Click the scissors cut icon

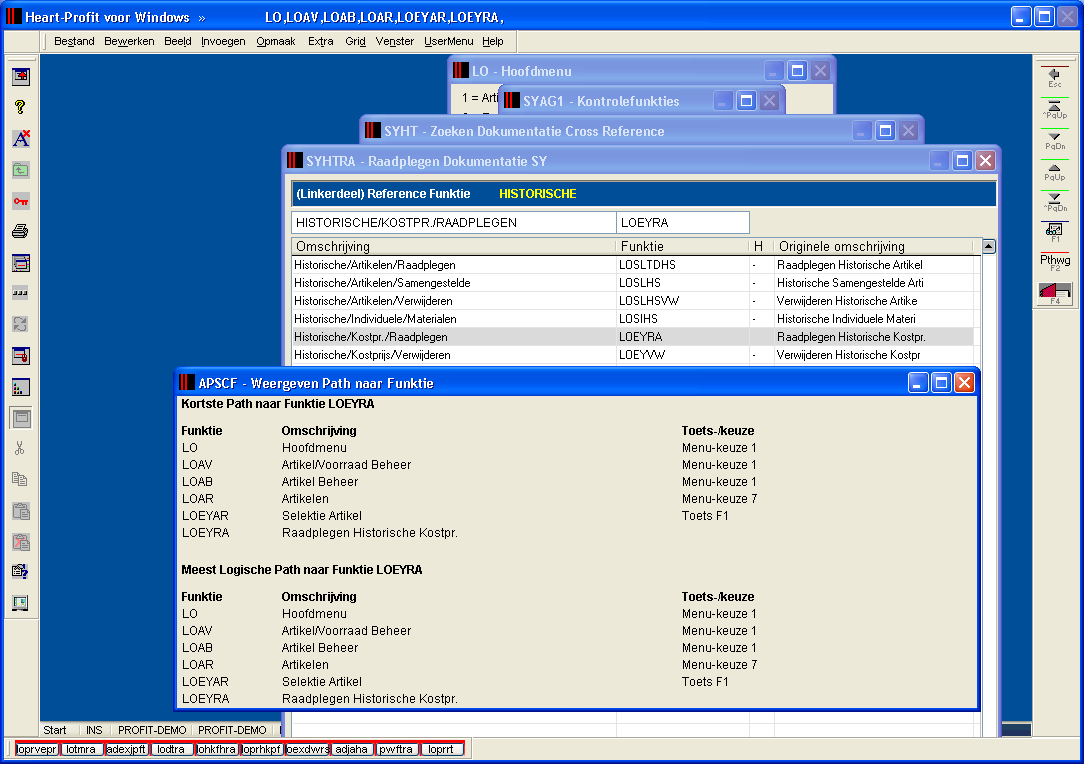20,449
